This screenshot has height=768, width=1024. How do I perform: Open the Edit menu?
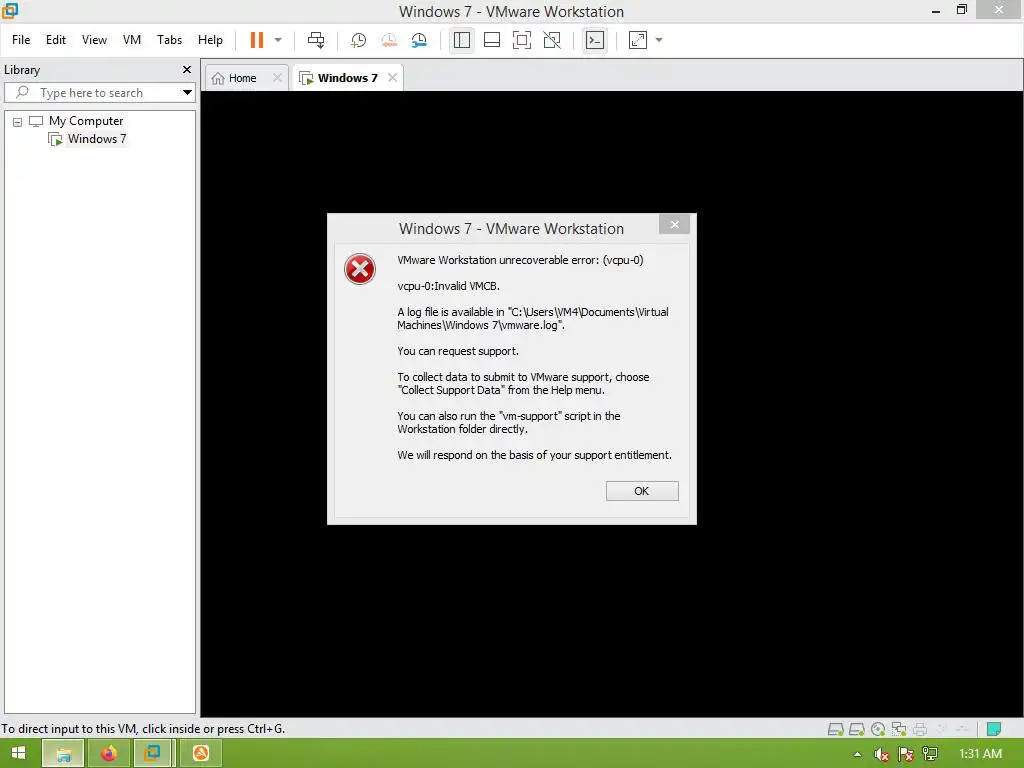56,40
